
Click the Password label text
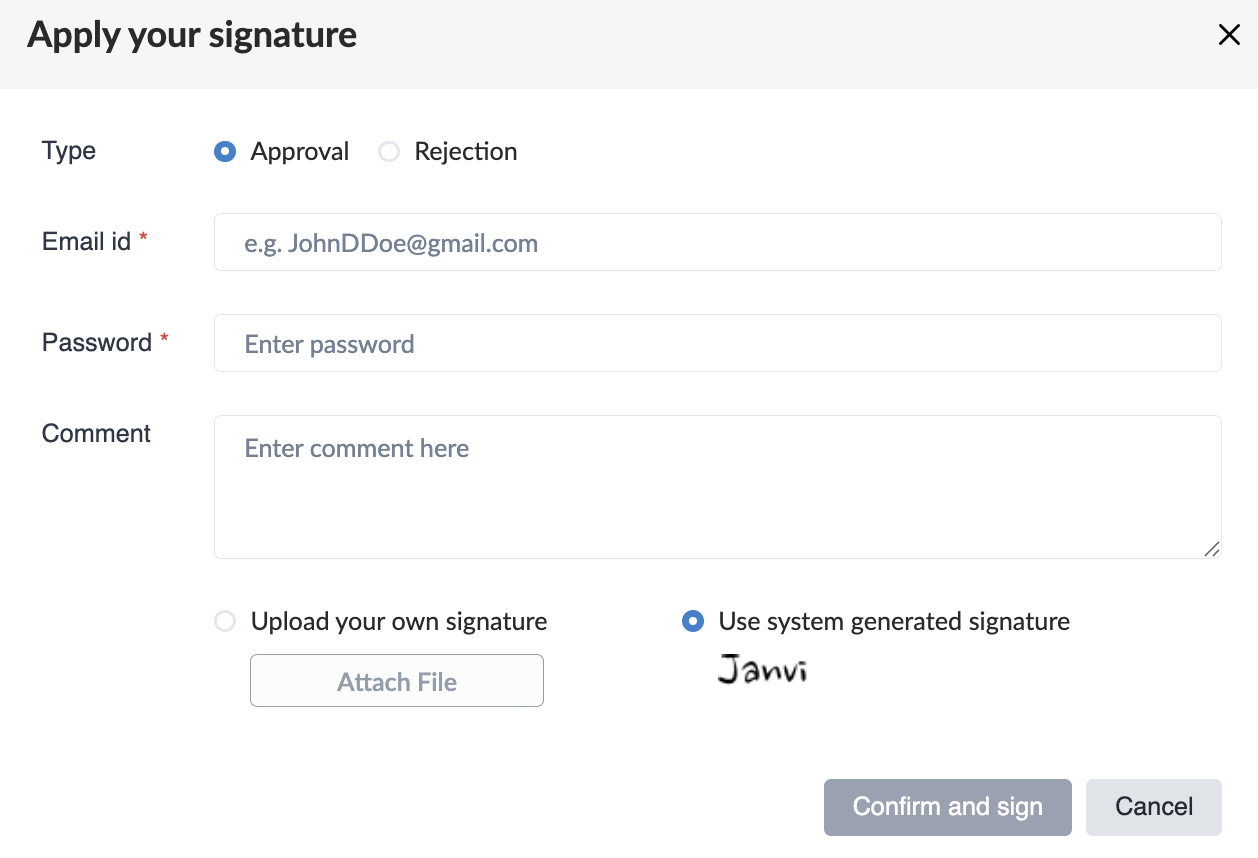coord(96,342)
